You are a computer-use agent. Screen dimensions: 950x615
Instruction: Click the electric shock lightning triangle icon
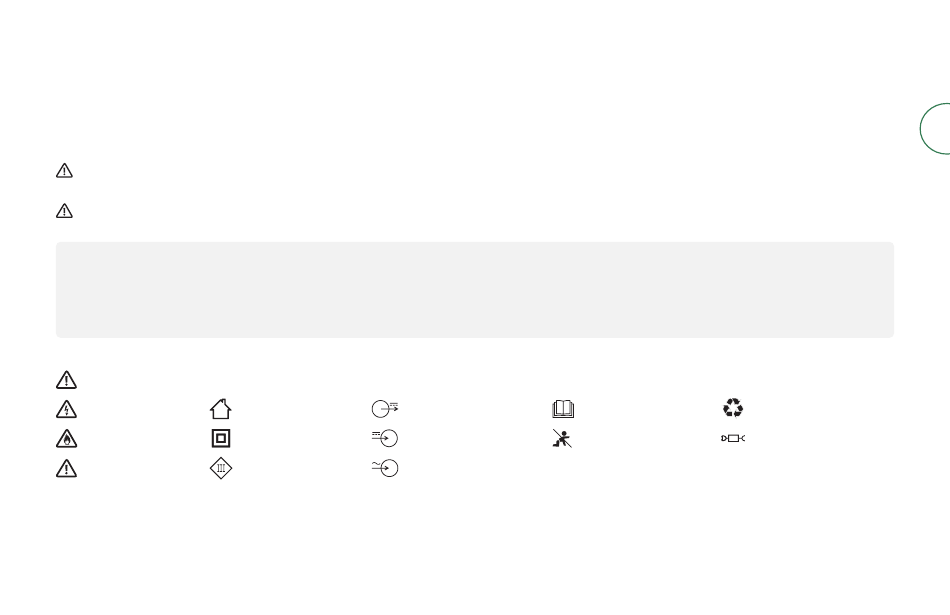click(65, 408)
